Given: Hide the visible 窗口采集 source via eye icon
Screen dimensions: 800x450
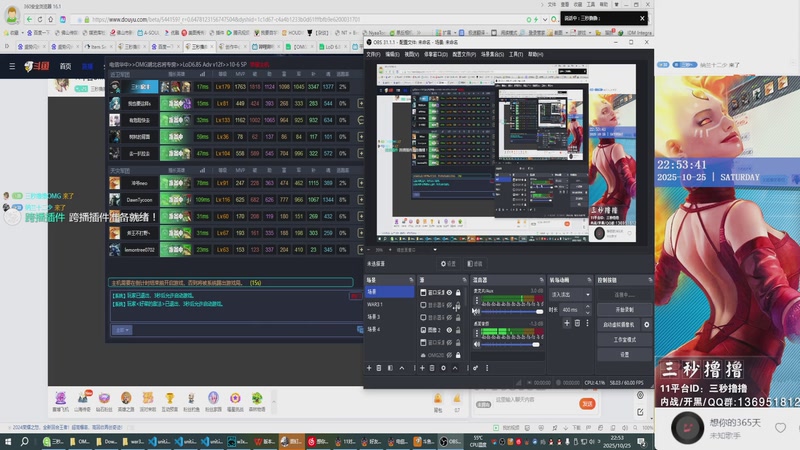Looking at the screenshot, I should [449, 292].
